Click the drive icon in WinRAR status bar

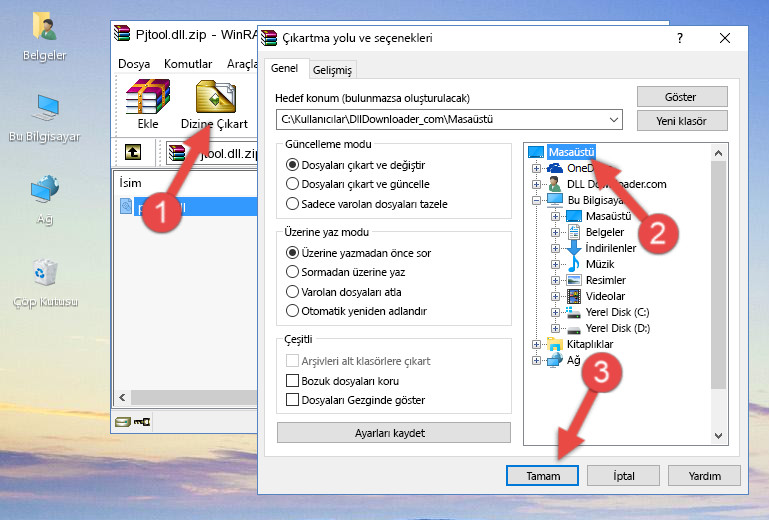click(x=123, y=421)
